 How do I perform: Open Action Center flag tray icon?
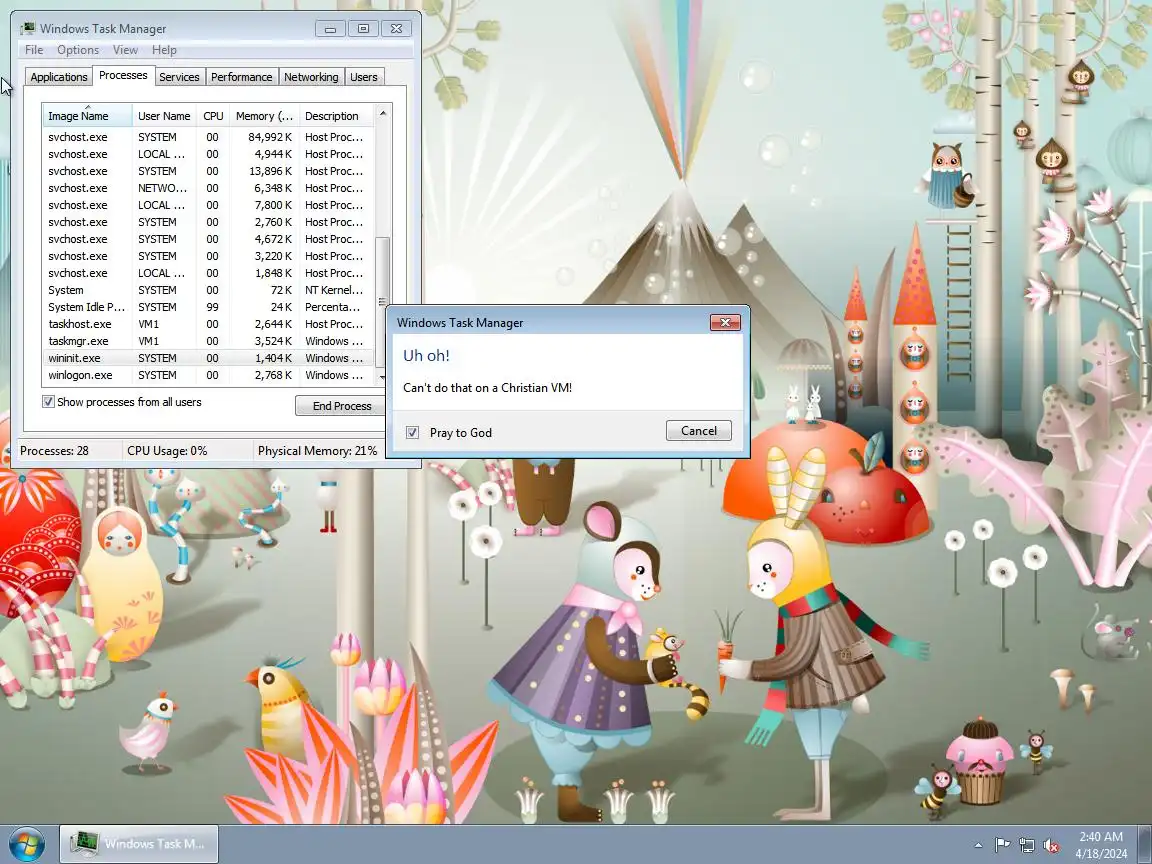(1002, 846)
